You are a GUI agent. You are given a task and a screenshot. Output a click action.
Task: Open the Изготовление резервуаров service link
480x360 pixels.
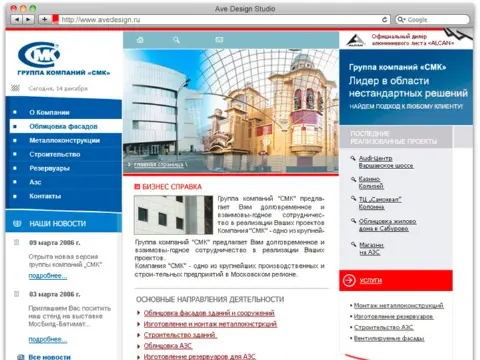coord(394,316)
